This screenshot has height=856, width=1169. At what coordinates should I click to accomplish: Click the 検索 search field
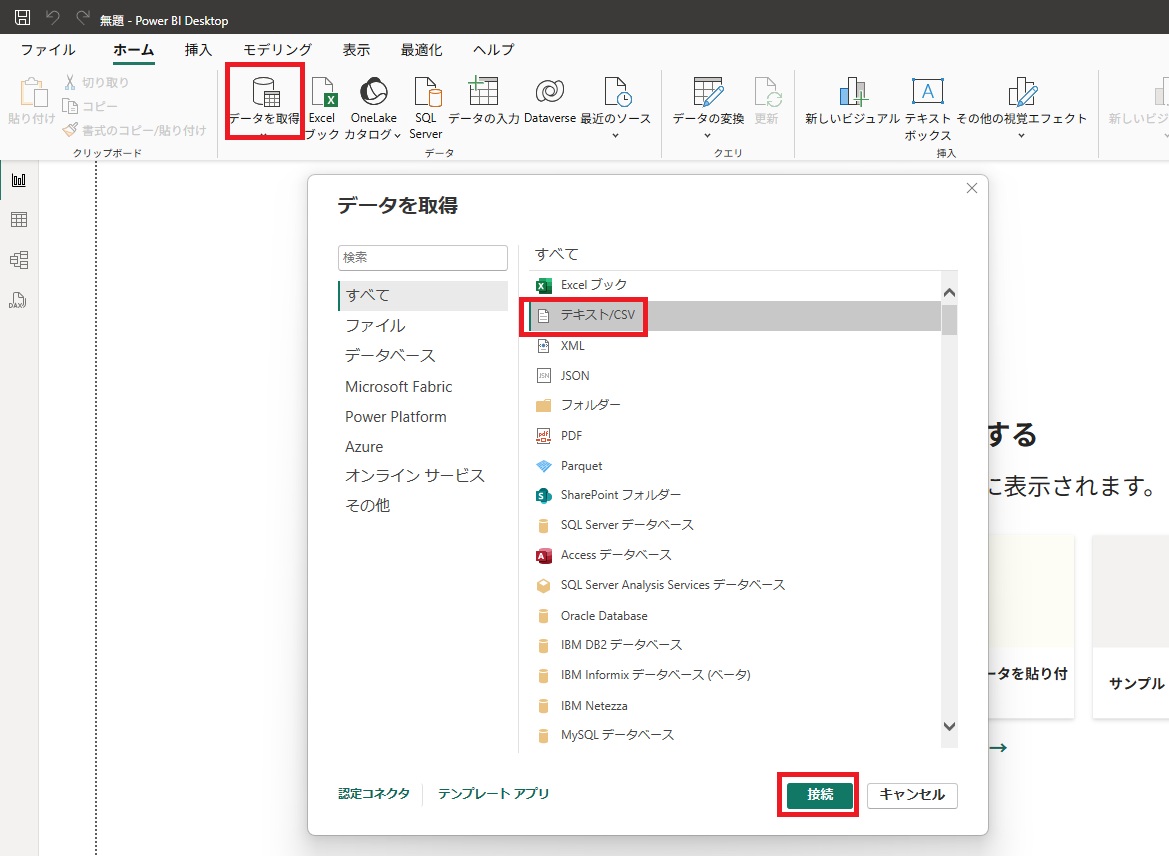[x=423, y=257]
